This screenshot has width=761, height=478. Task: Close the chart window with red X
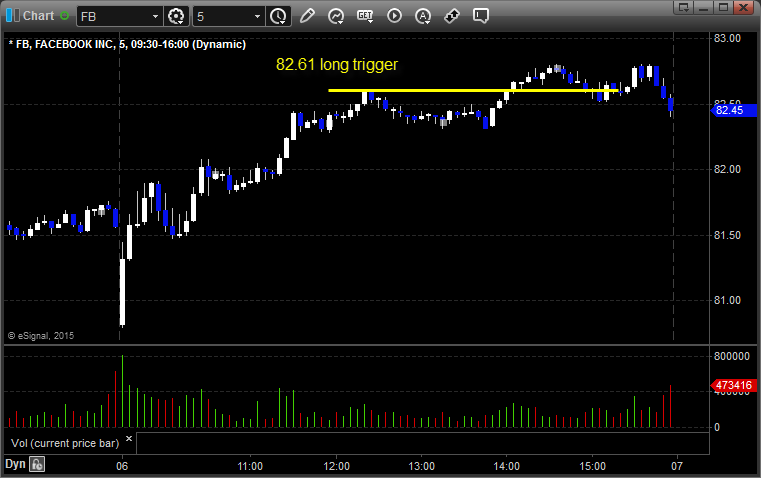click(x=744, y=7)
